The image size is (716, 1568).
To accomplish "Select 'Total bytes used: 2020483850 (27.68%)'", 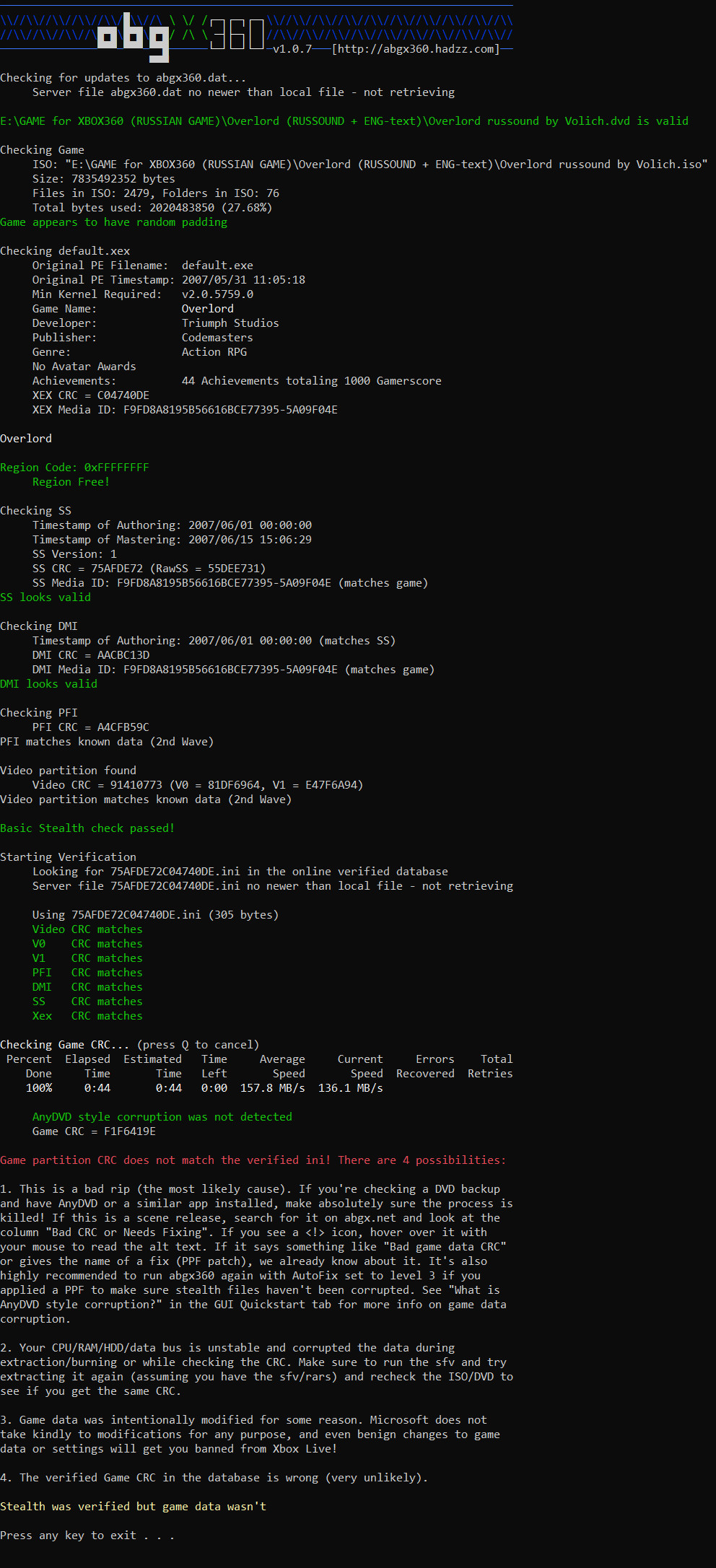I will pyautogui.click(x=152, y=208).
